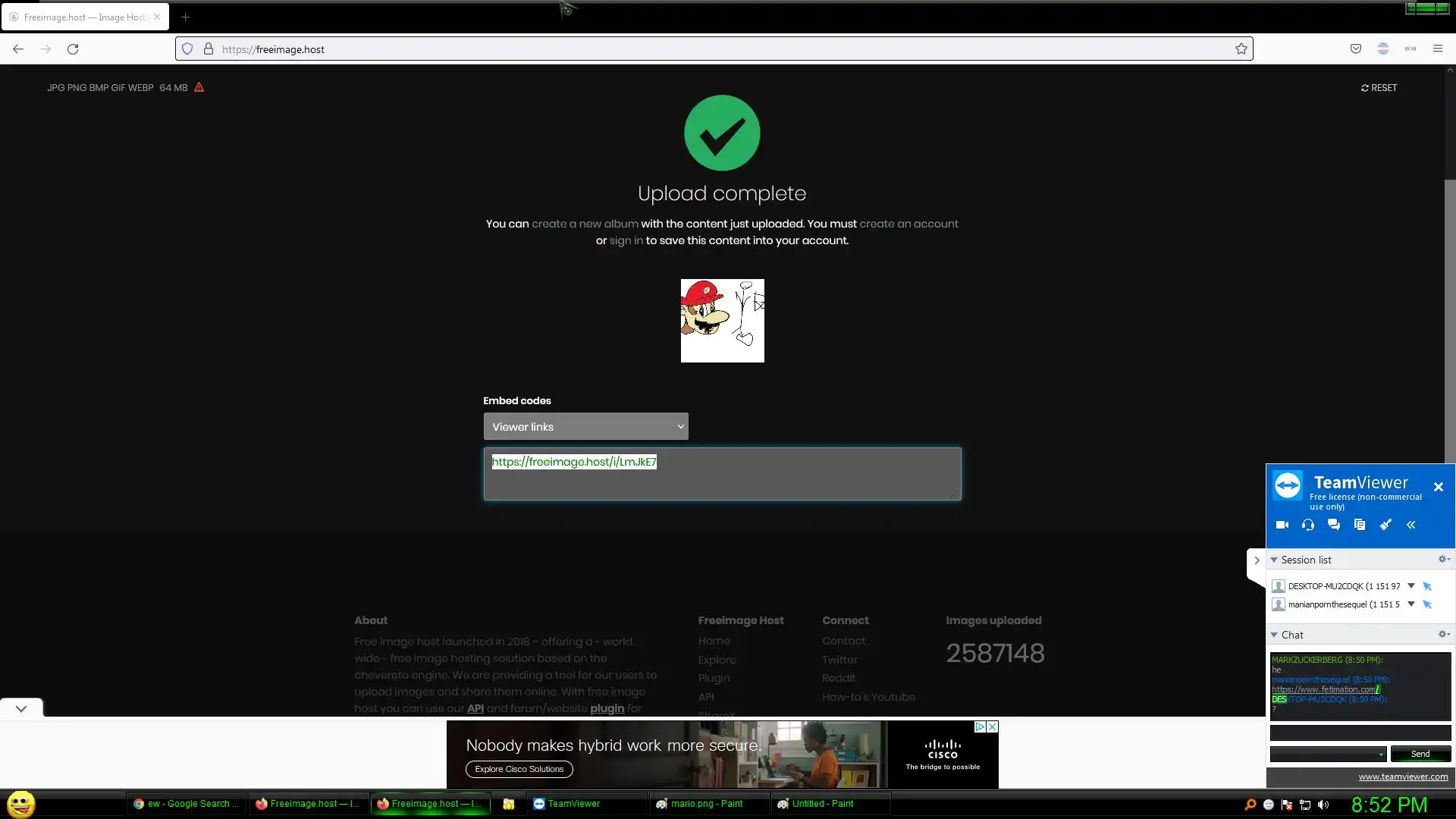Click the TeamViewer headset audio icon

pyautogui.click(x=1308, y=525)
